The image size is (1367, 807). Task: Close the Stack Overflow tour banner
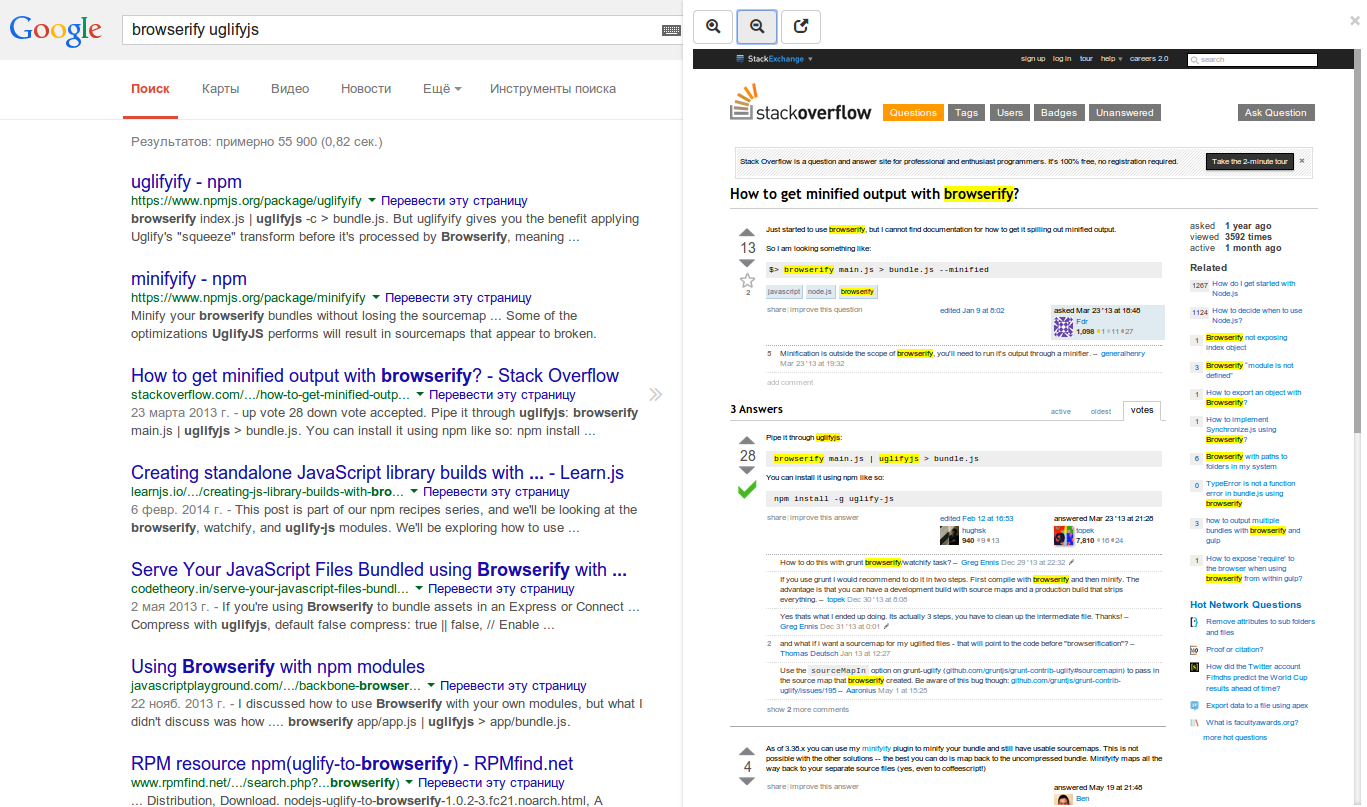1301,161
